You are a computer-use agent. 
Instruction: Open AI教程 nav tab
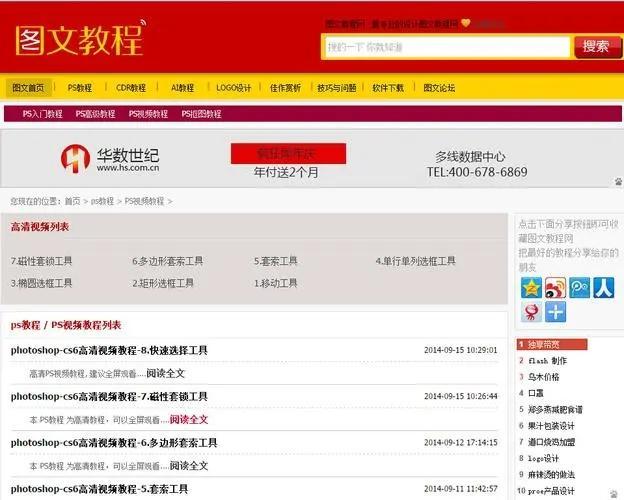pos(183,88)
